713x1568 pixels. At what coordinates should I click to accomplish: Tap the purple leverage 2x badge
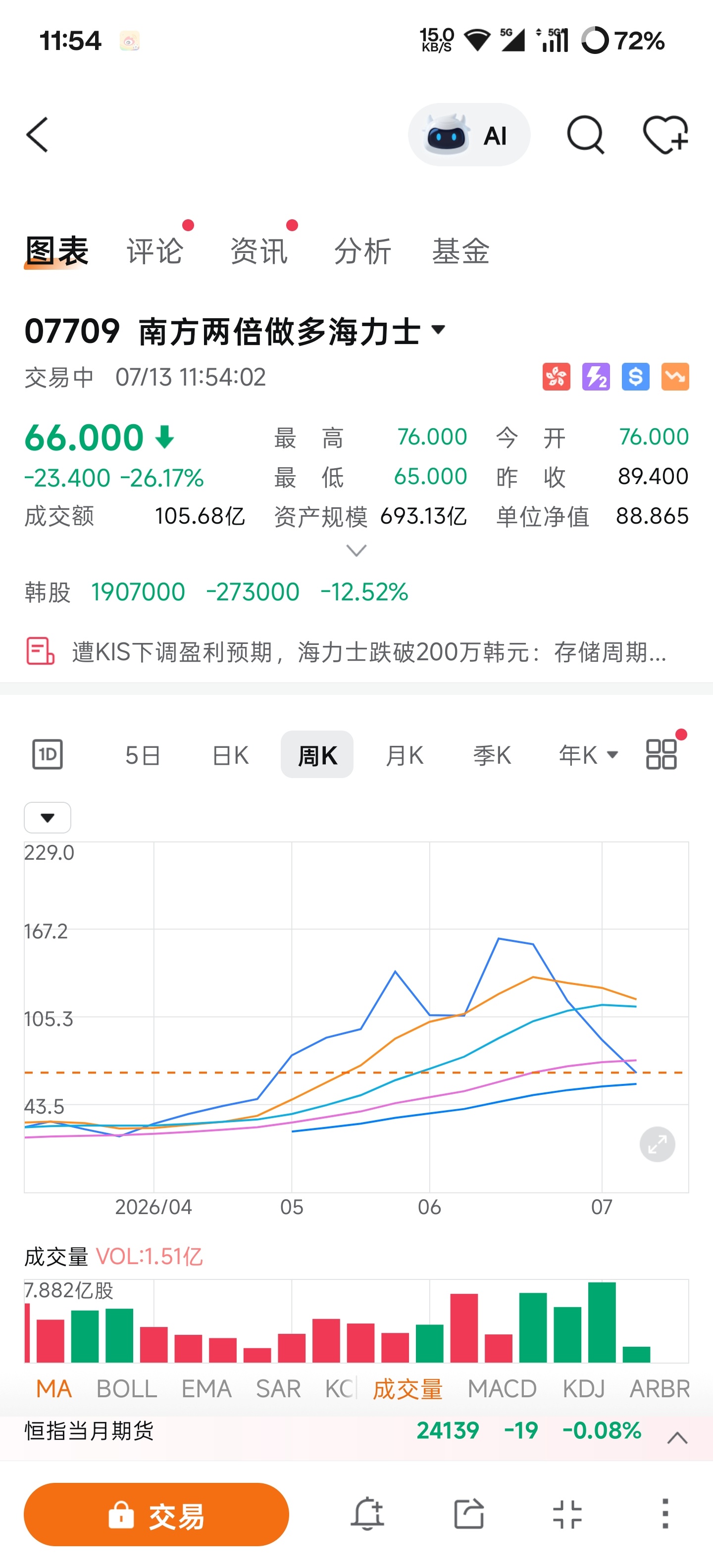pos(596,377)
